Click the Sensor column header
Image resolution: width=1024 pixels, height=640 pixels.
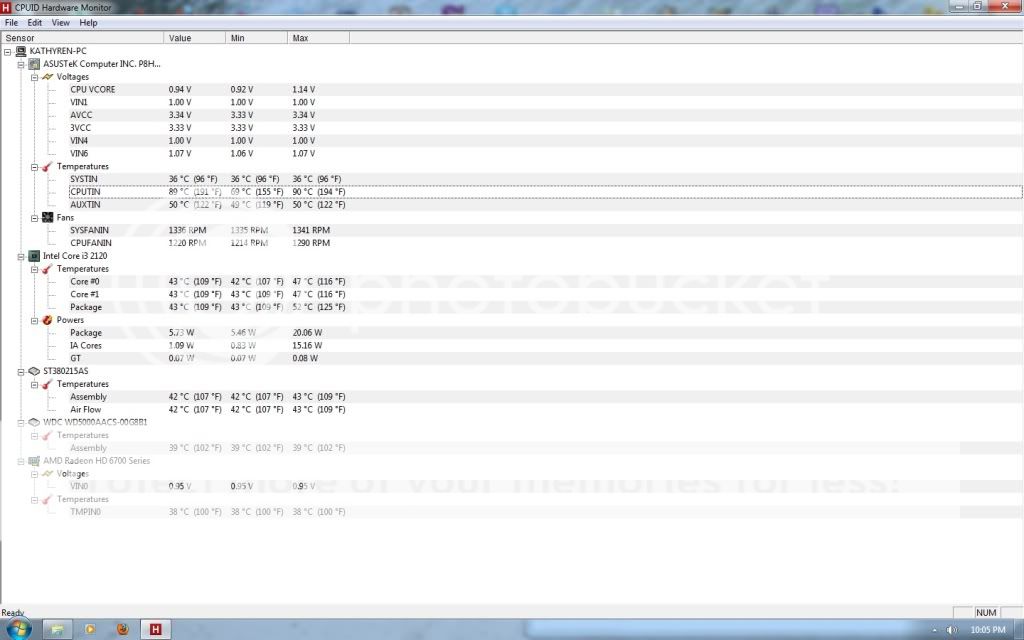click(x=82, y=38)
